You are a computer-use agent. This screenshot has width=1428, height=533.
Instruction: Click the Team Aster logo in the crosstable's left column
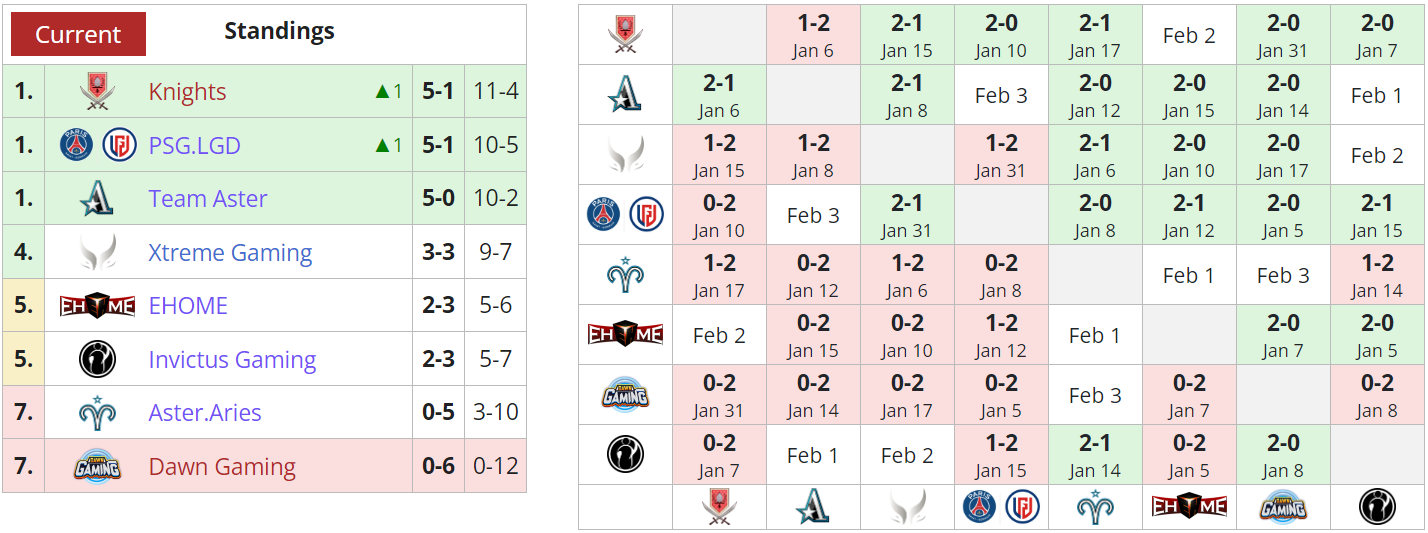(625, 95)
